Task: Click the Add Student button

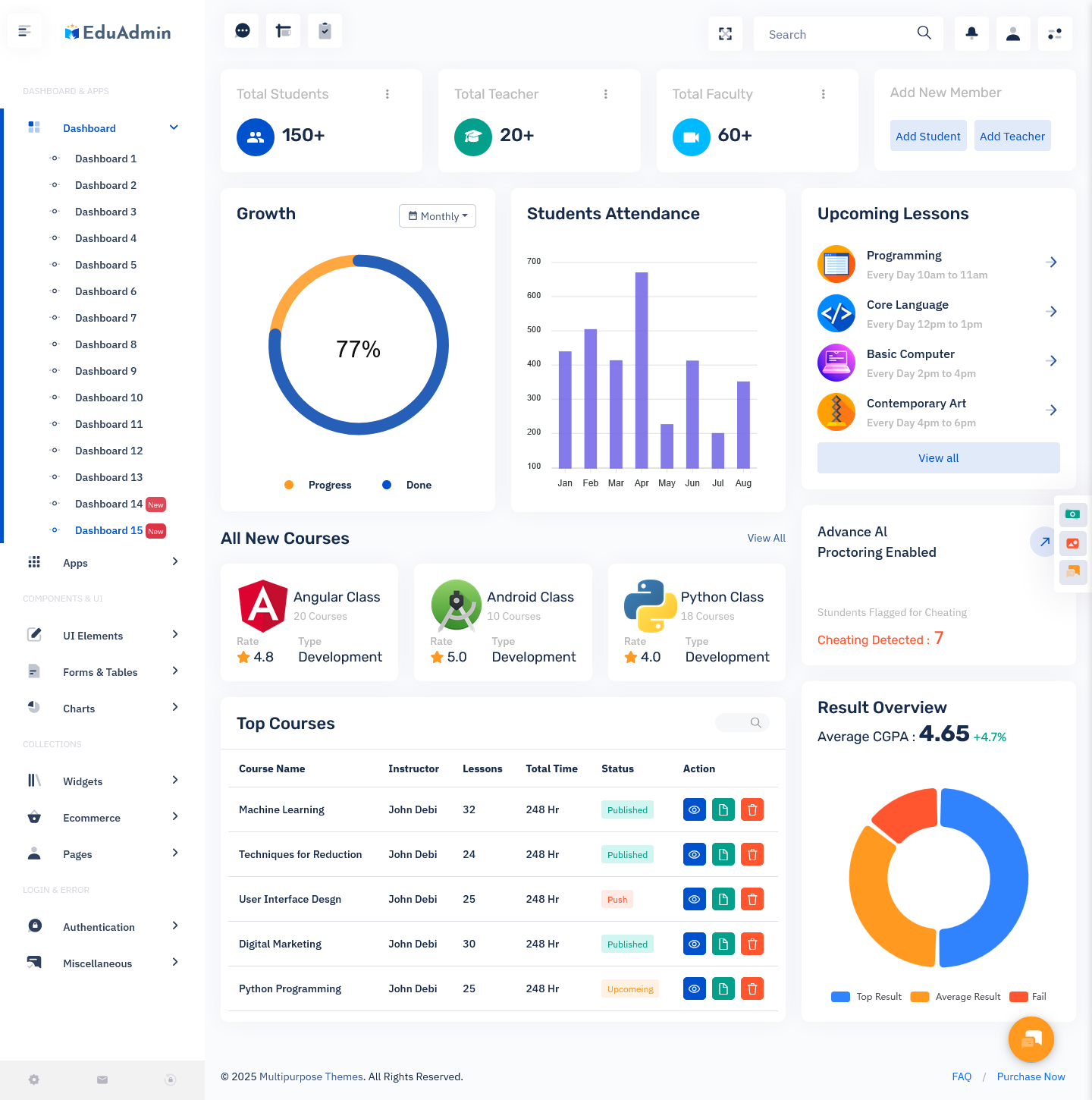Action: click(927, 137)
